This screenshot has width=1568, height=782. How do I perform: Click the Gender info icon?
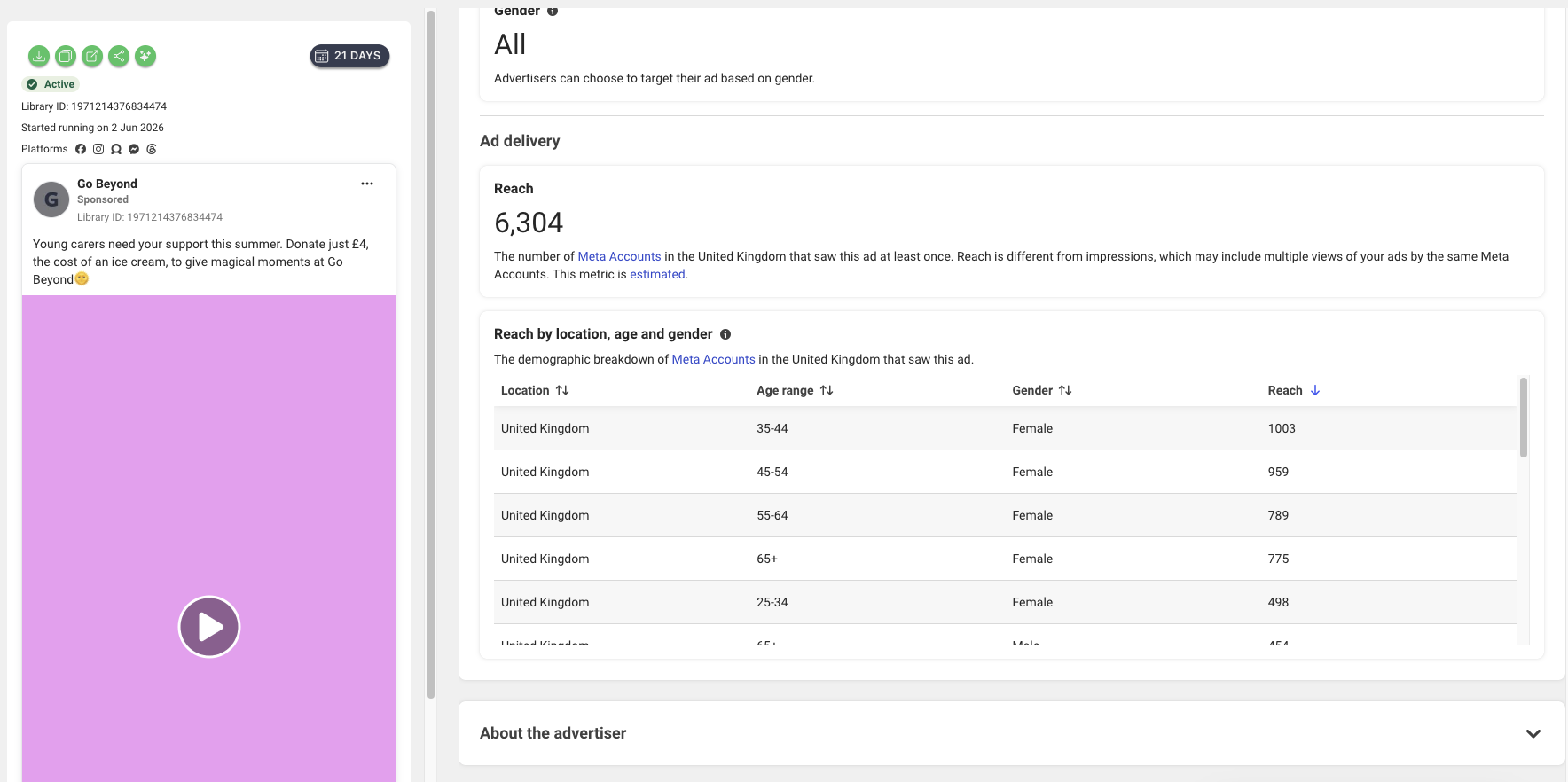click(x=553, y=11)
